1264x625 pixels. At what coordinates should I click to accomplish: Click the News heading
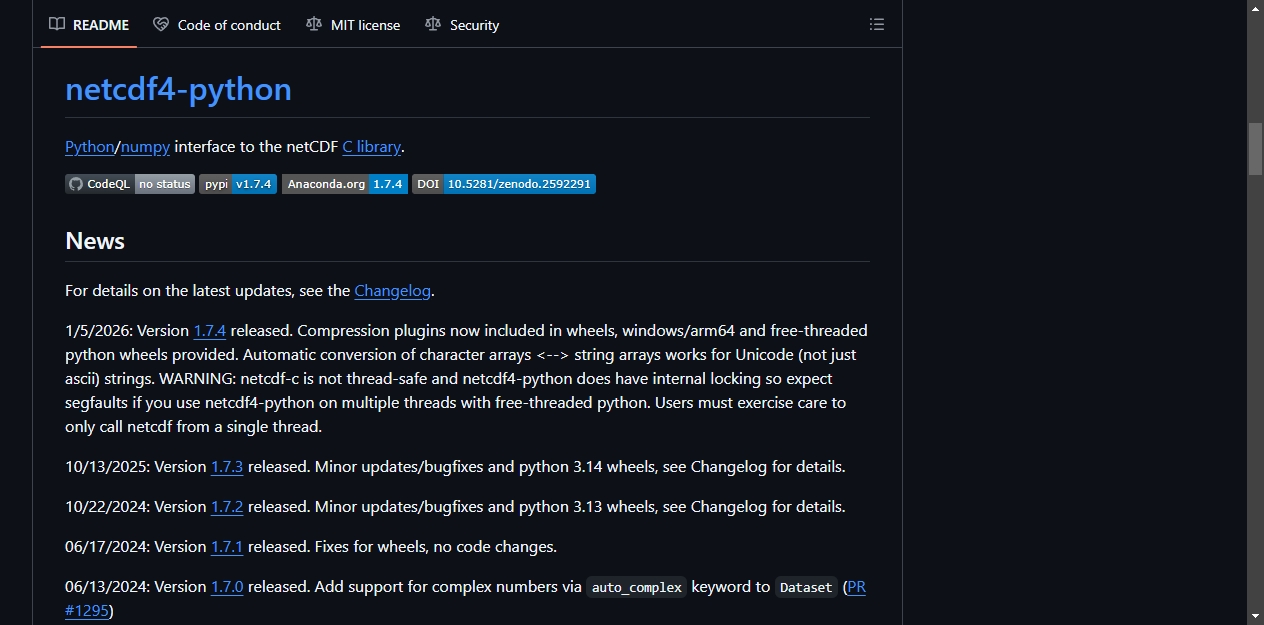pyautogui.click(x=95, y=241)
